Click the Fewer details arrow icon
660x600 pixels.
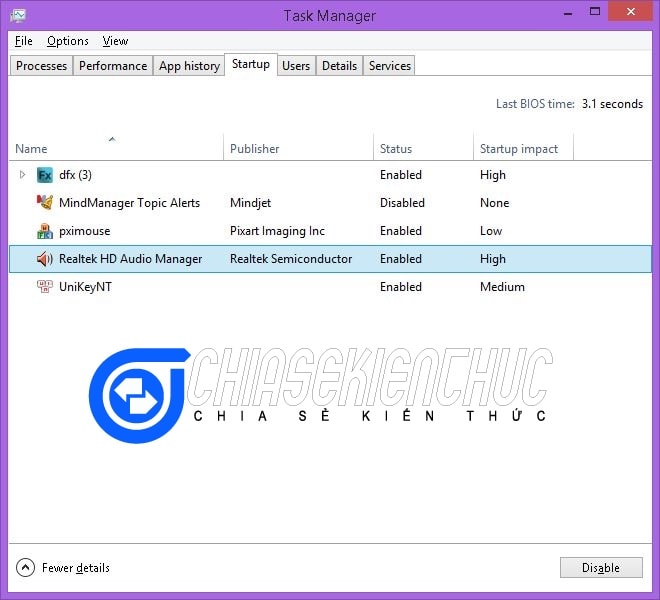pos(25,568)
